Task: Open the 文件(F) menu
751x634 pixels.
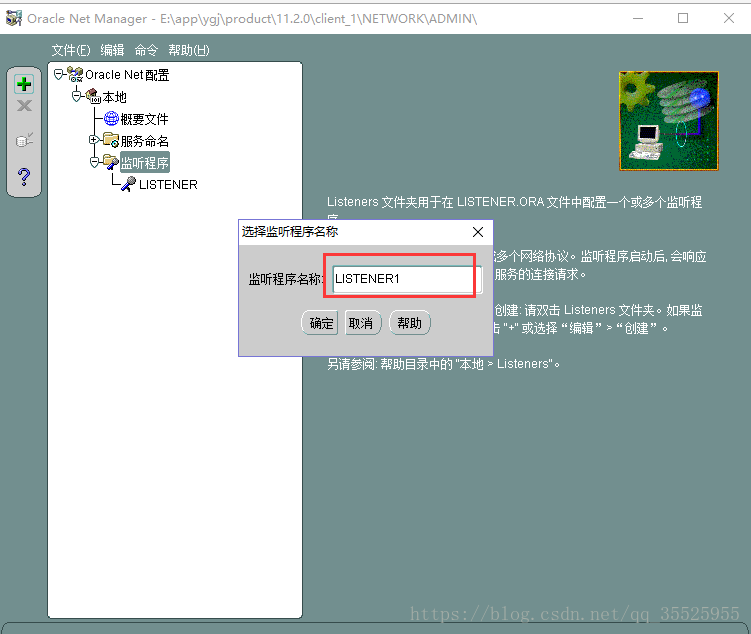Action: pos(71,50)
